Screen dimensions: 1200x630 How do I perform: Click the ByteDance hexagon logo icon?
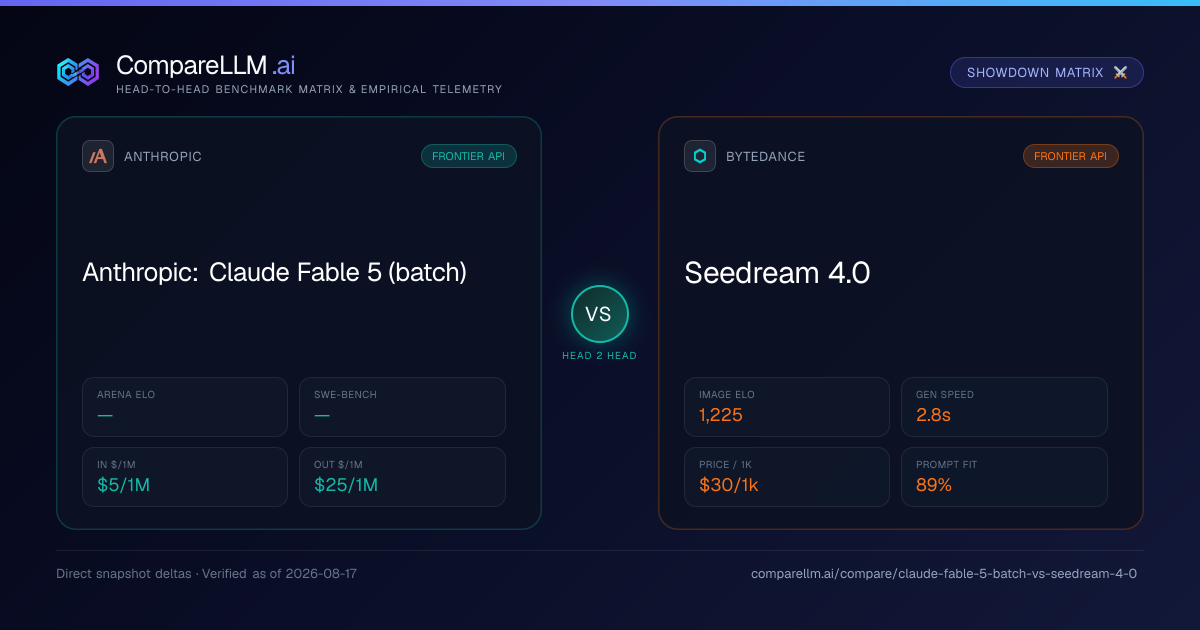[700, 156]
